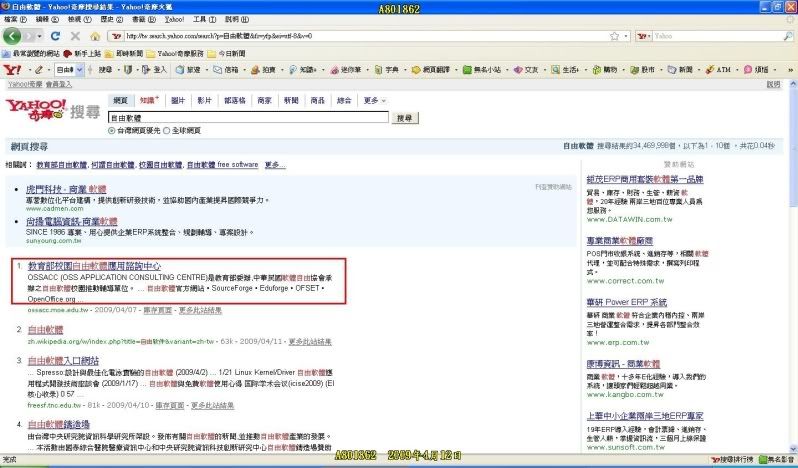Open the 編輯 (E) menu

click(x=47, y=19)
